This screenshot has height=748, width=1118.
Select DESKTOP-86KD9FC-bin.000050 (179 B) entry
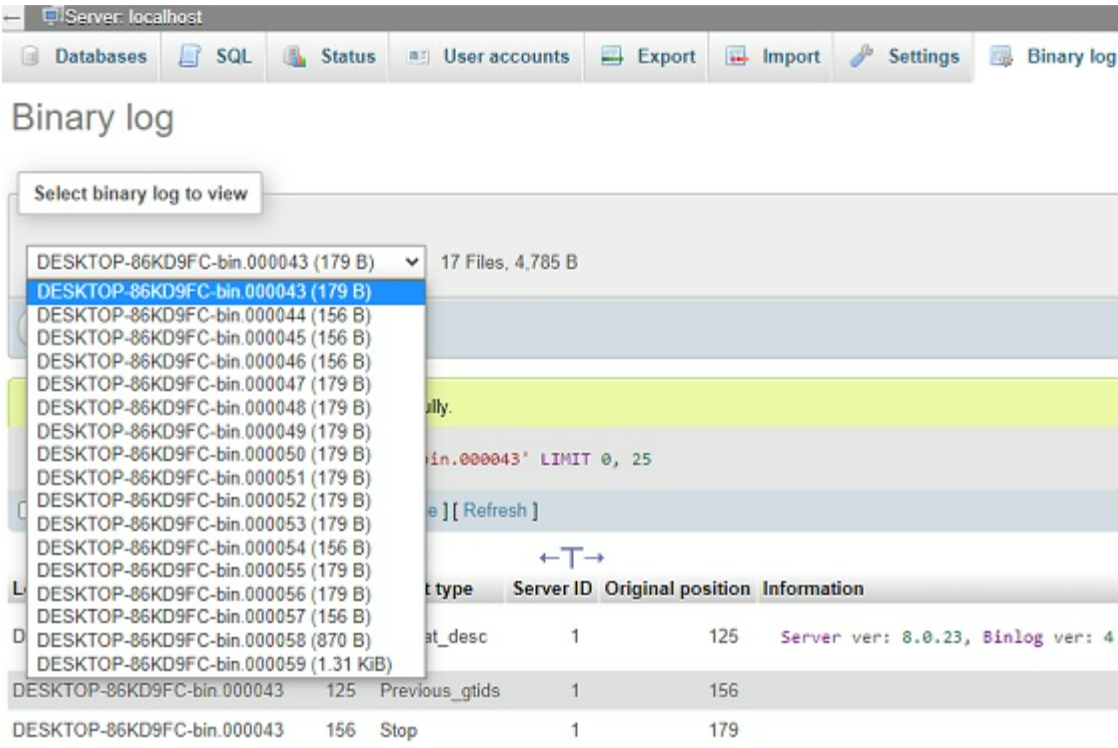pos(204,454)
